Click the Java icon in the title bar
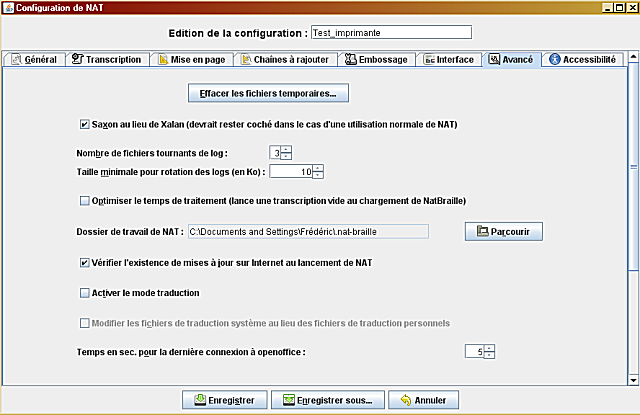This screenshot has width=640, height=415. [8, 7]
